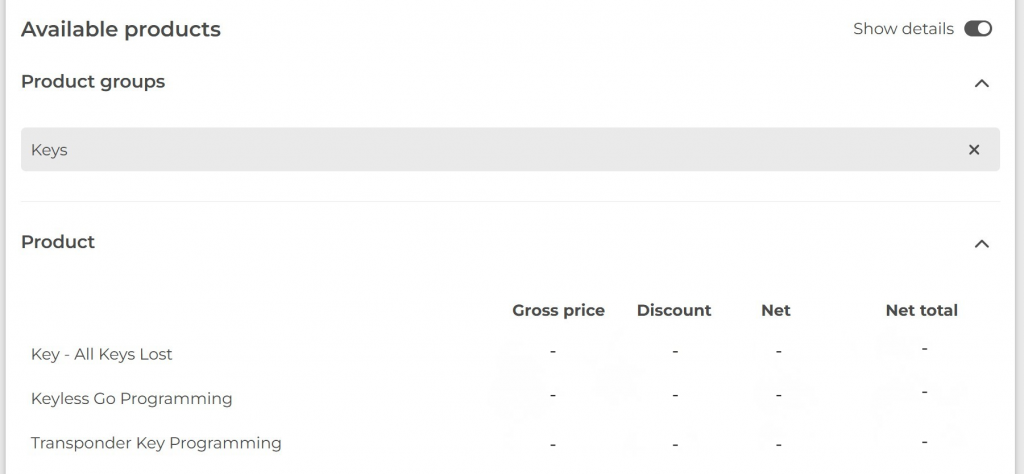Click the Available products heading
1024x474 pixels.
pos(121,29)
